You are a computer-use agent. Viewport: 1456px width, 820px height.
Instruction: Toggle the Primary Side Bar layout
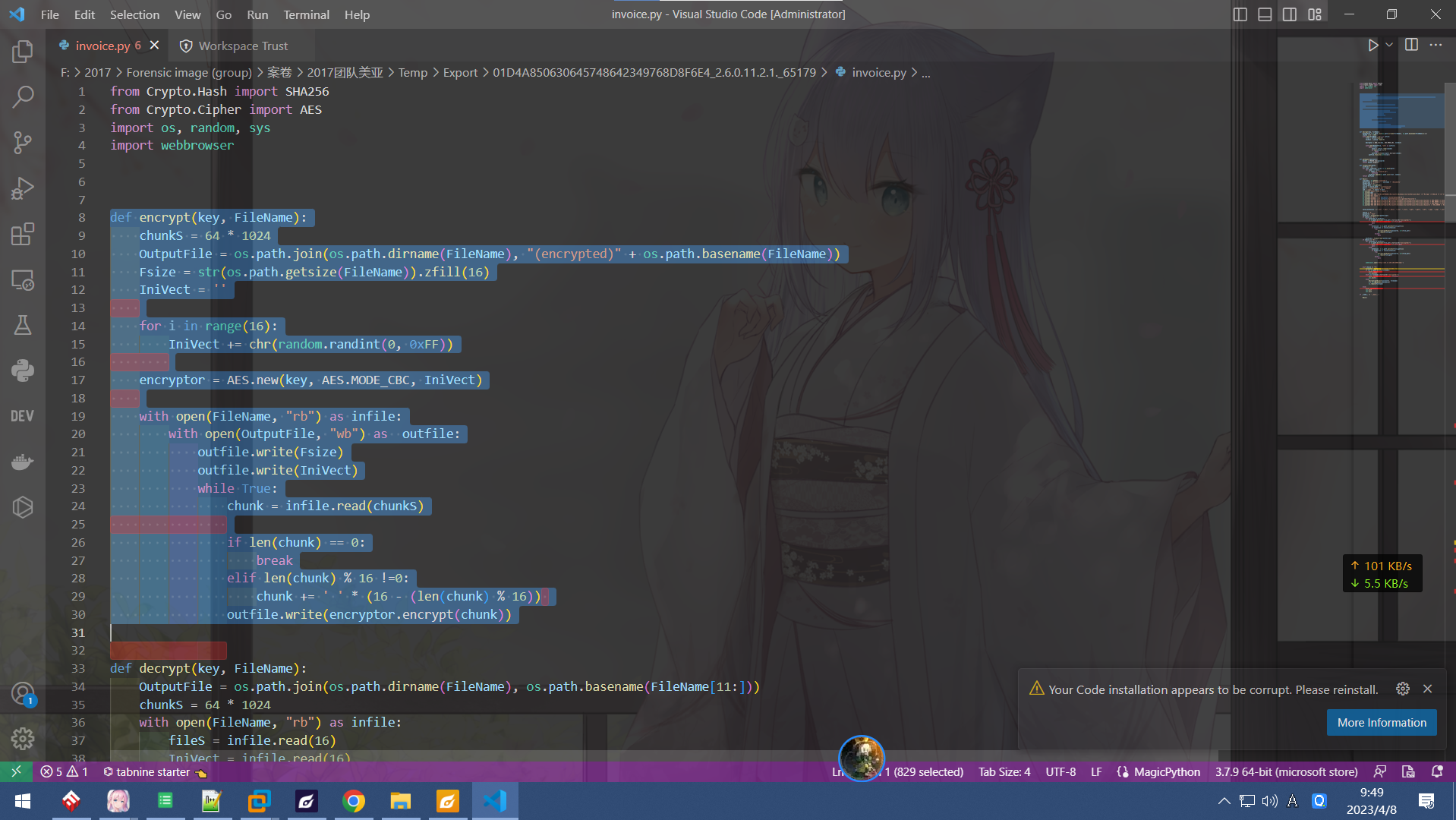(1240, 14)
